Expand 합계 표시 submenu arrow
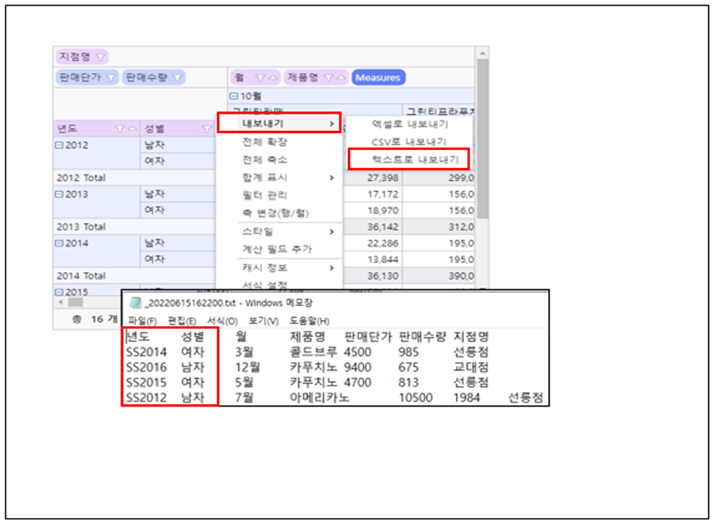Image resolution: width=713 pixels, height=523 pixels. click(331, 178)
